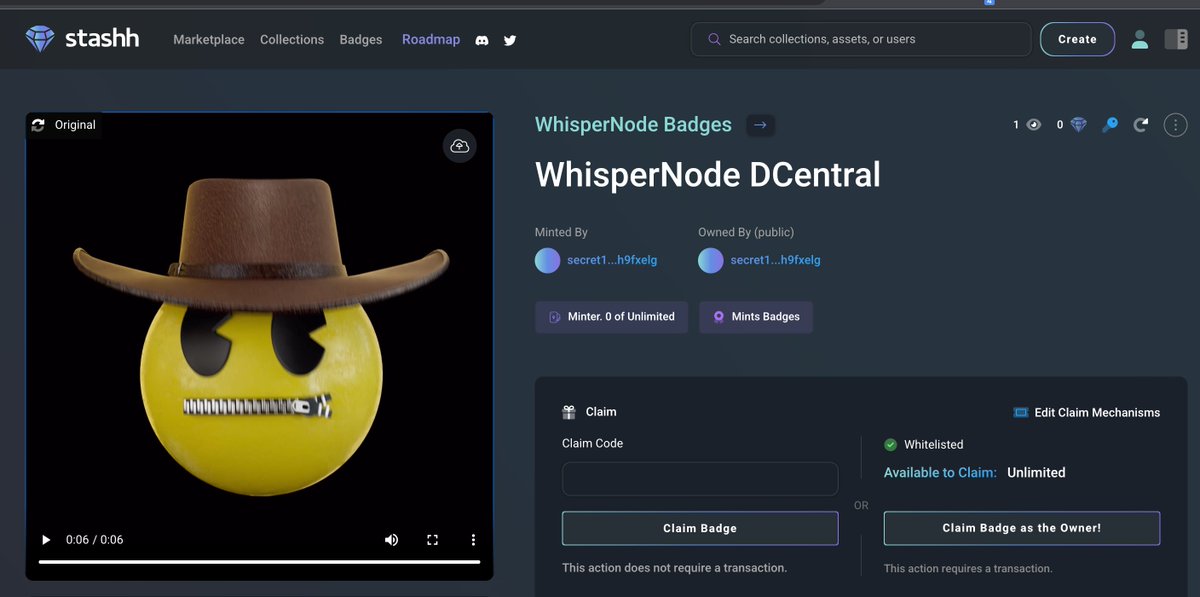1200x597 pixels.
Task: Open the three-dot more options menu
Action: (1175, 125)
